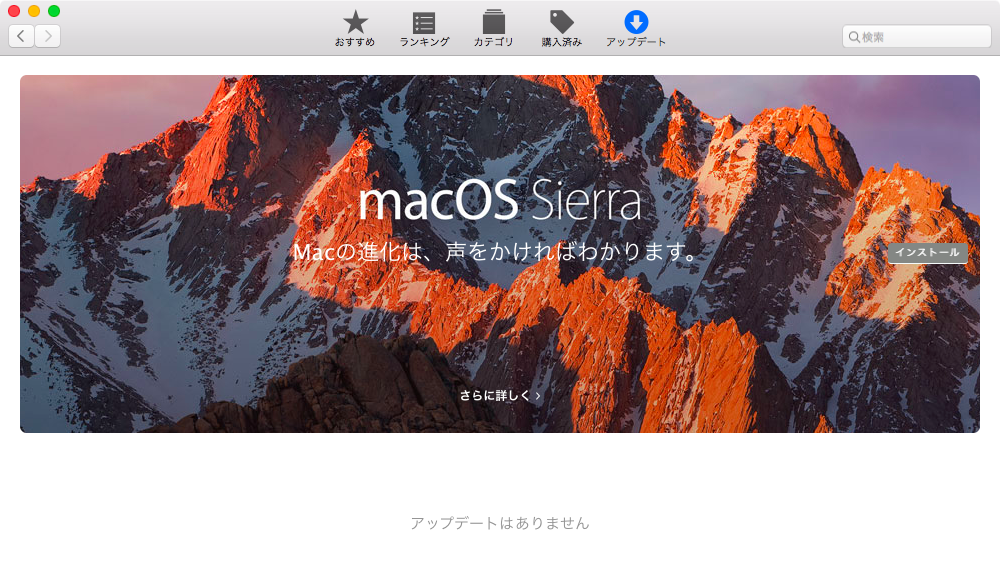Click the Macの進化は tagline text
Image resolution: width=1000 pixels, height=570 pixels.
(494, 252)
